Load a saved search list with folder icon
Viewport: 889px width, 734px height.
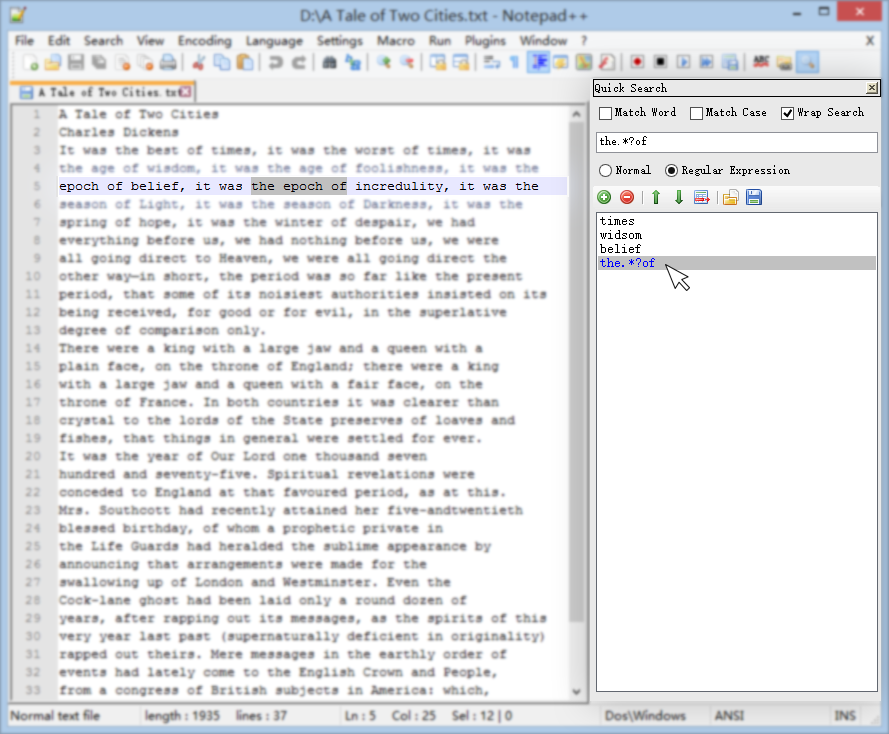coord(731,197)
